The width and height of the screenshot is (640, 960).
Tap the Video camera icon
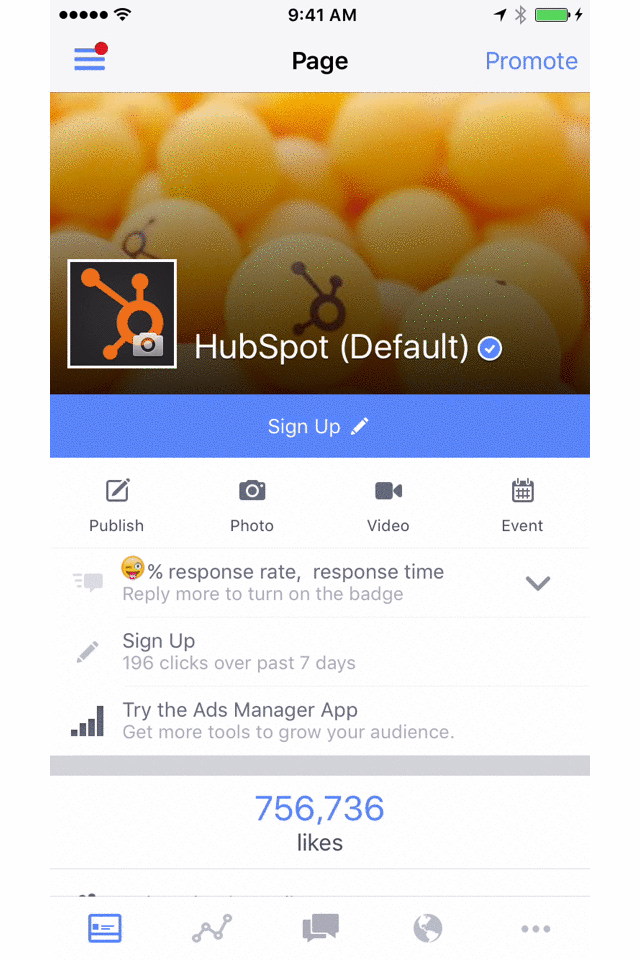click(x=388, y=490)
